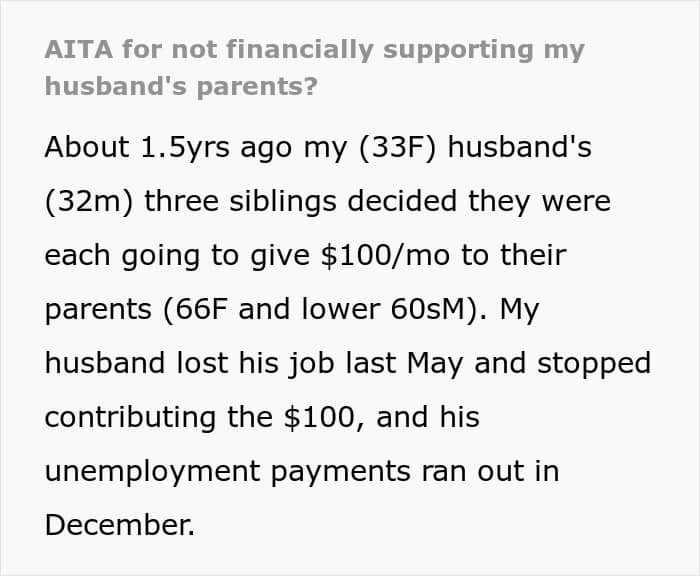Click the words "last May"
The width and height of the screenshot is (700, 576).
(x=404, y=363)
